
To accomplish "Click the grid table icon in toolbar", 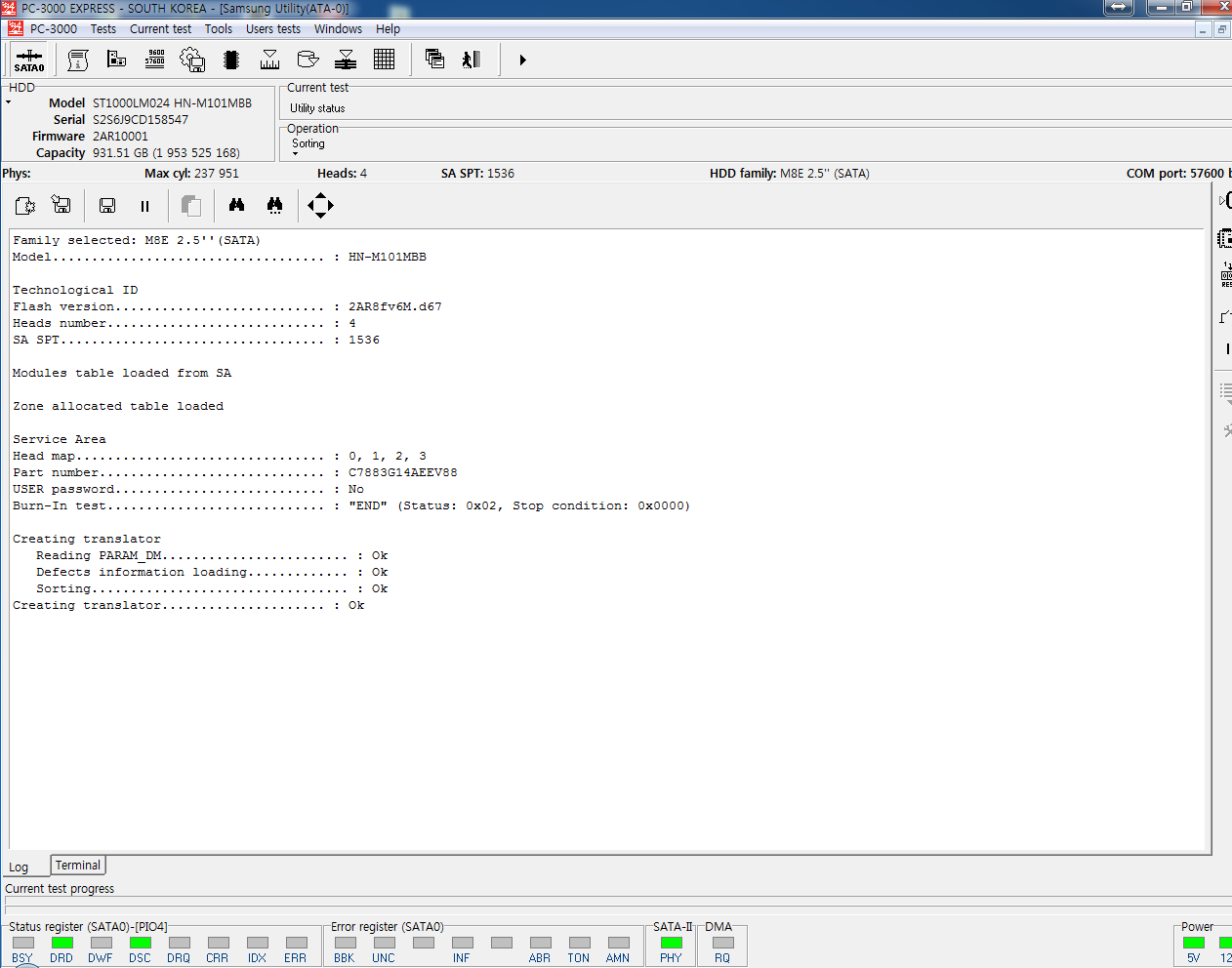I will pyautogui.click(x=384, y=60).
